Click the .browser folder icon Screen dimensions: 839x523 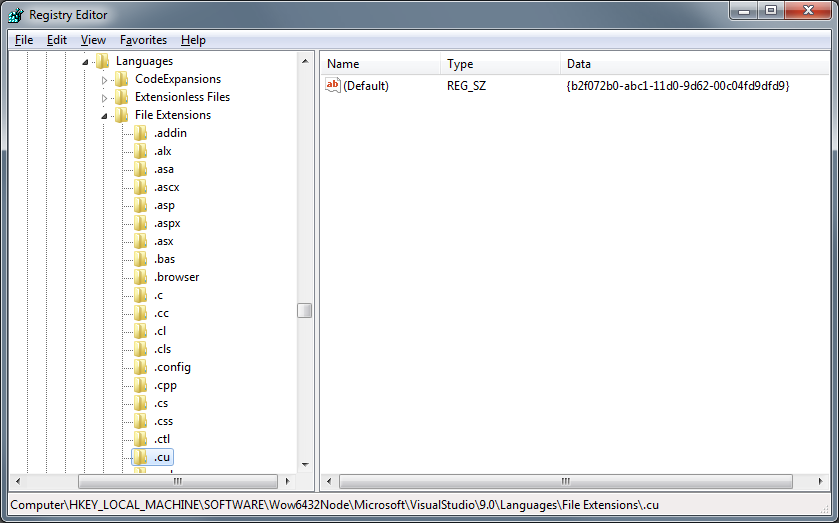pyautogui.click(x=141, y=277)
